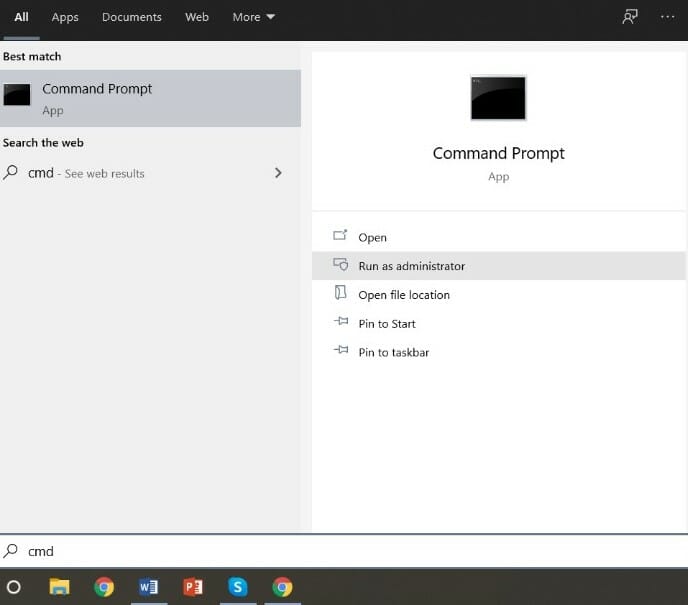Image resolution: width=688 pixels, height=605 pixels.
Task: Click the Pin to Start pin icon
Action: [340, 322]
